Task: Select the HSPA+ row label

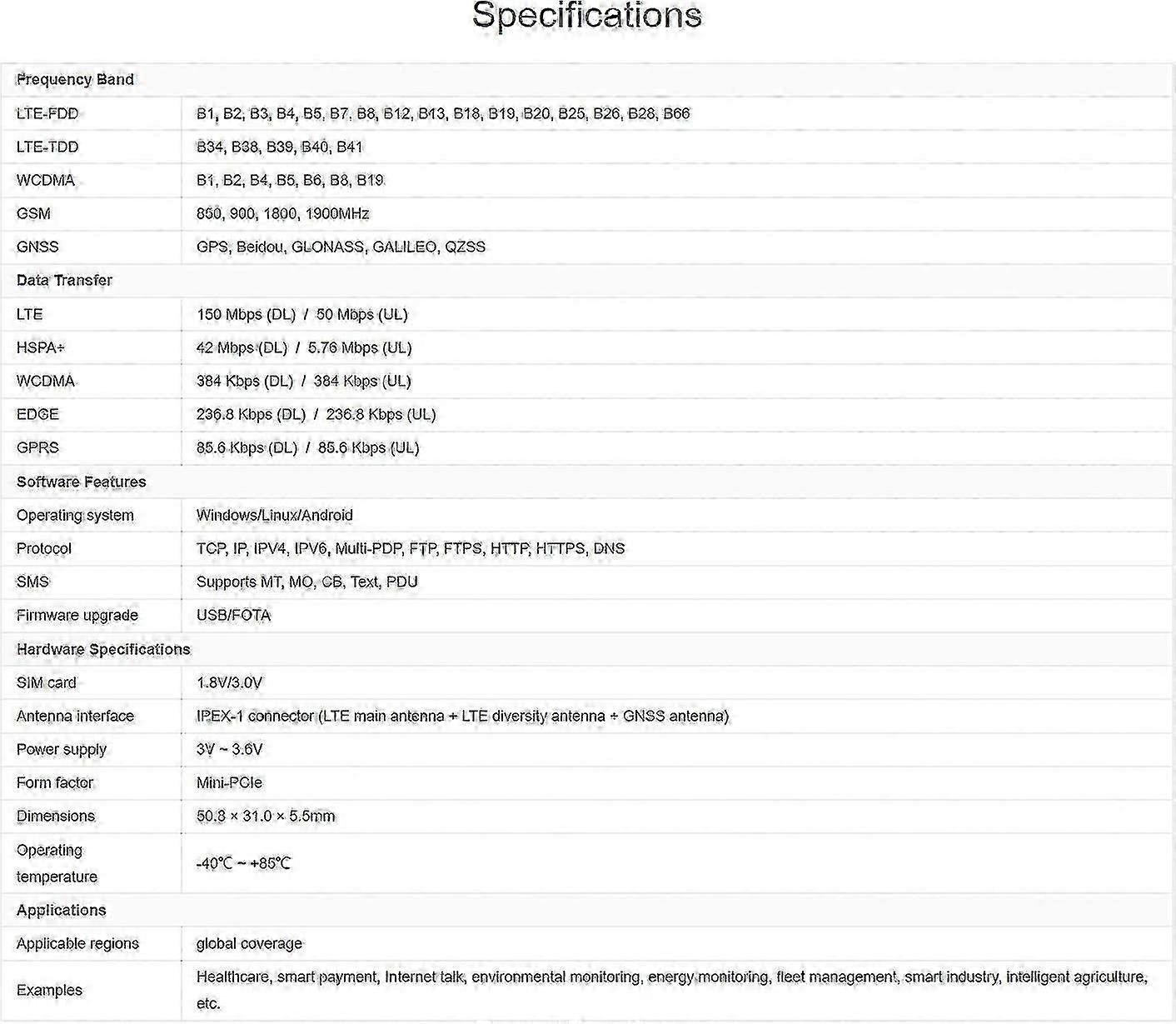Action: click(41, 348)
